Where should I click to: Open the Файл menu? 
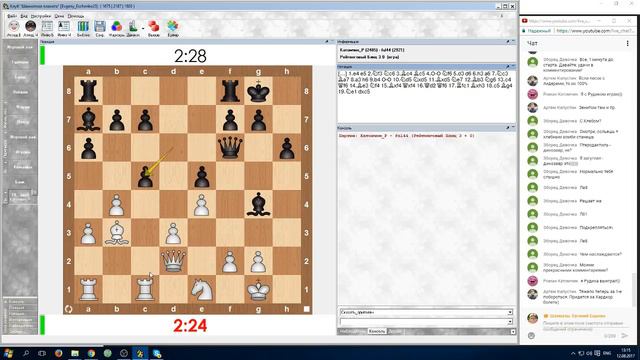click(12, 16)
